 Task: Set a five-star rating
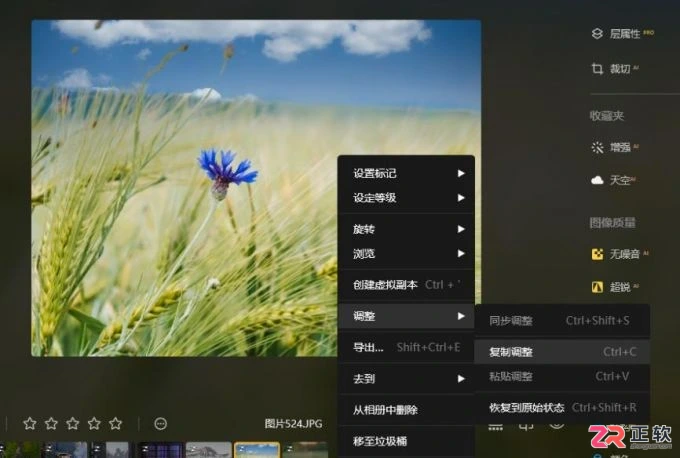click(115, 423)
